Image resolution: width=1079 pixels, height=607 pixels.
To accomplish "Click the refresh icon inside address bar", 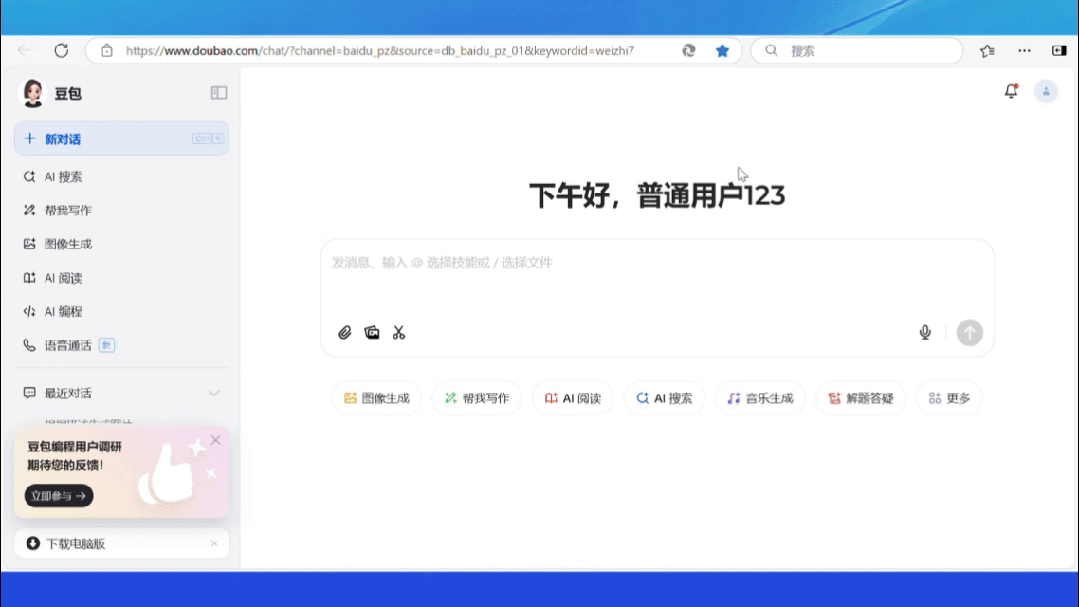I will click(x=689, y=50).
